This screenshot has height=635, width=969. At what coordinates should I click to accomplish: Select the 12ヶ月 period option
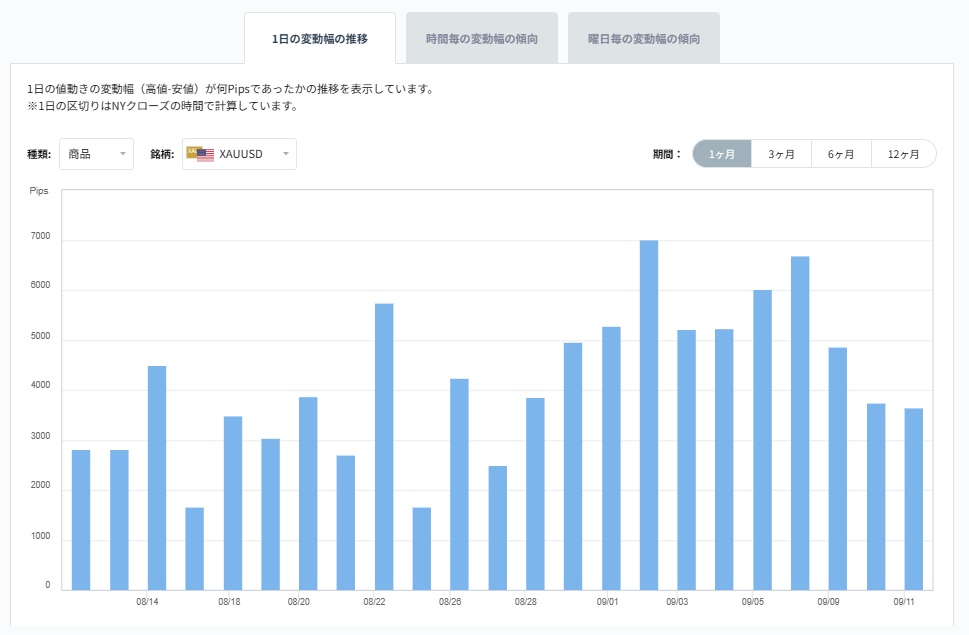[x=903, y=154]
